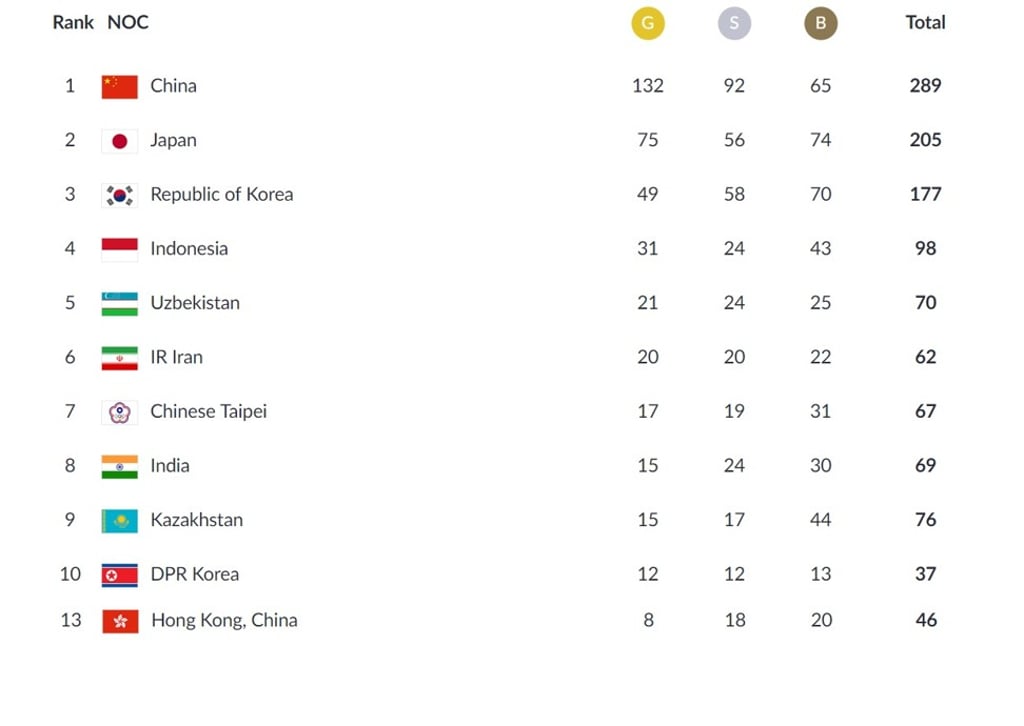
Task: Click the Republic of Korea flag icon
Action: click(x=120, y=195)
